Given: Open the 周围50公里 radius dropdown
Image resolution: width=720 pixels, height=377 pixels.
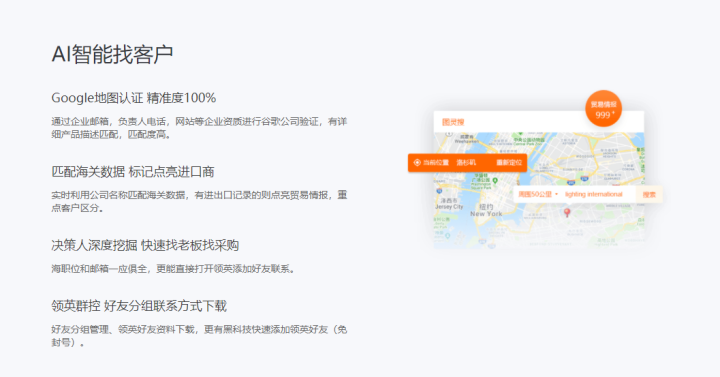Looking at the screenshot, I should click(x=538, y=194).
